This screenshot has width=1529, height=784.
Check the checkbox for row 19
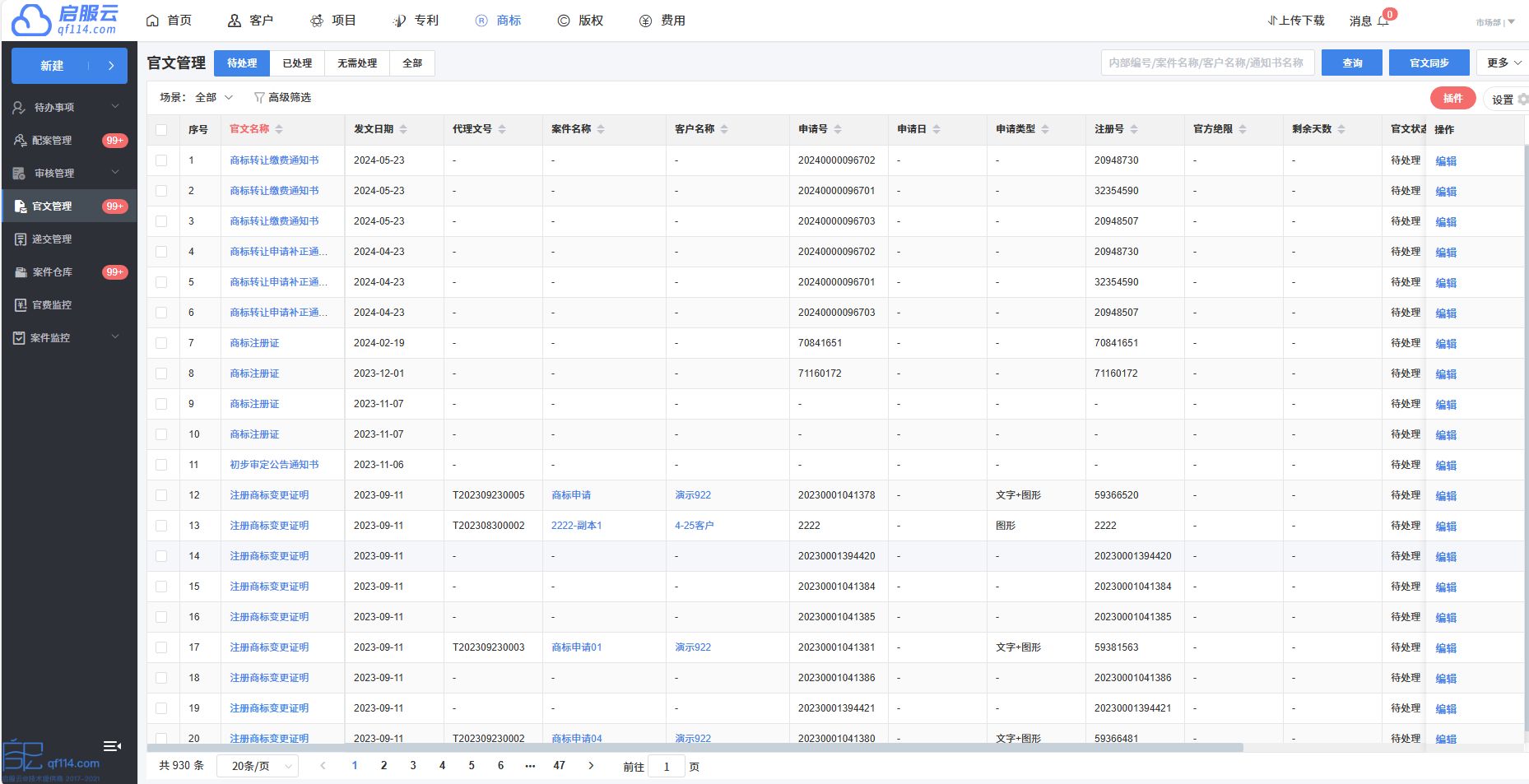tap(161, 708)
